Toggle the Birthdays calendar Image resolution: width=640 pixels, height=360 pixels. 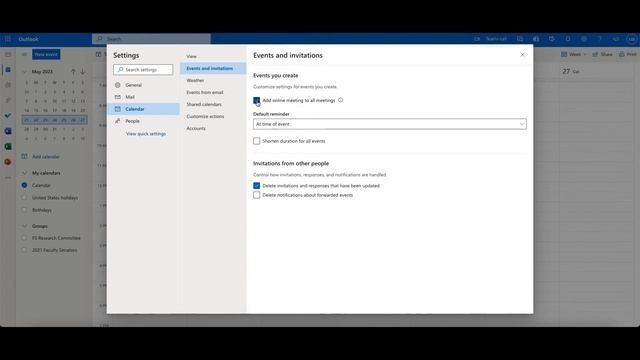pos(24,210)
